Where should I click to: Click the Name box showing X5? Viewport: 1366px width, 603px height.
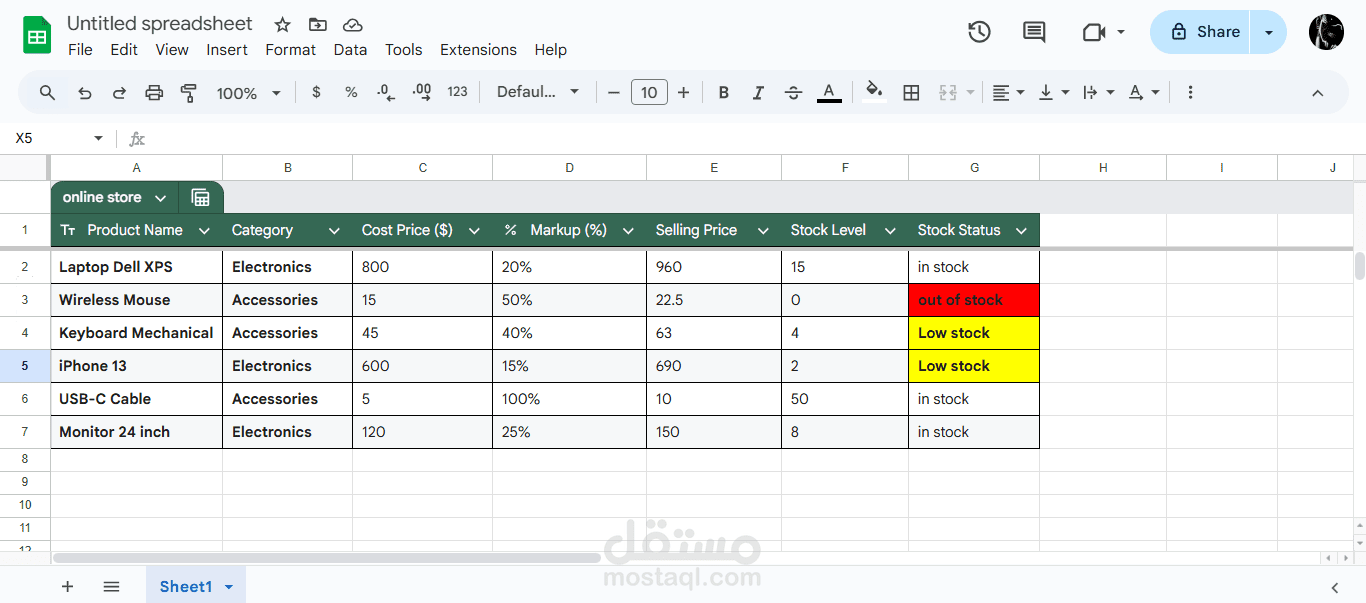click(50, 138)
